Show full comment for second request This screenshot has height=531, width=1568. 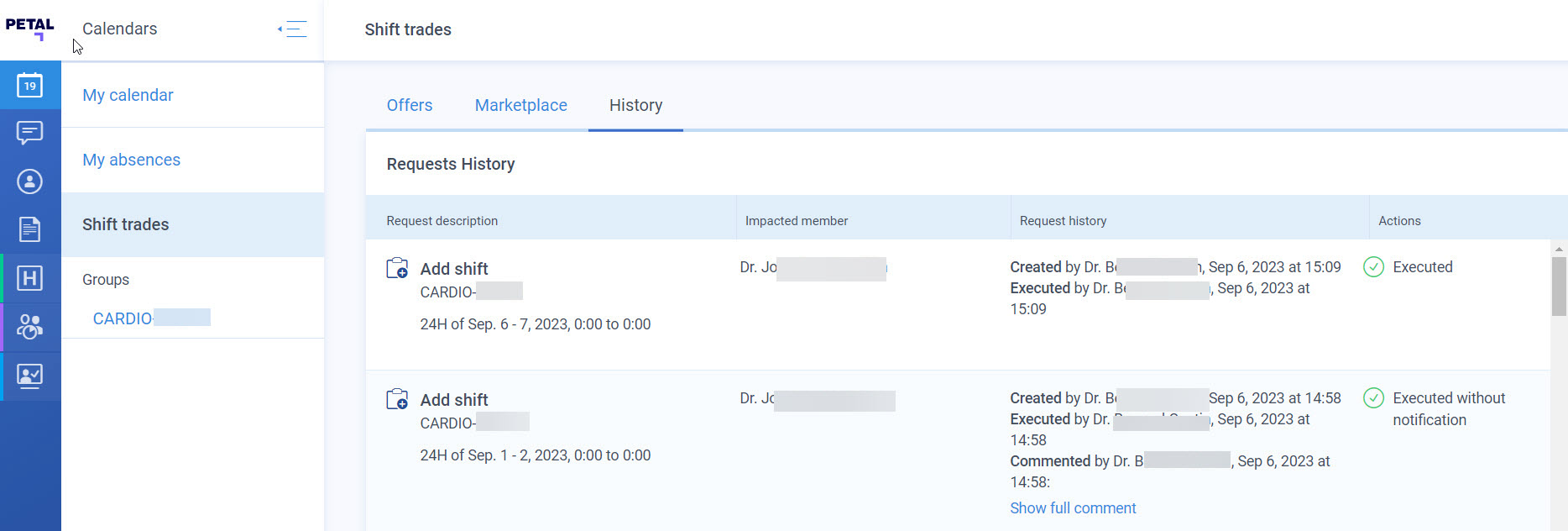coord(1073,508)
